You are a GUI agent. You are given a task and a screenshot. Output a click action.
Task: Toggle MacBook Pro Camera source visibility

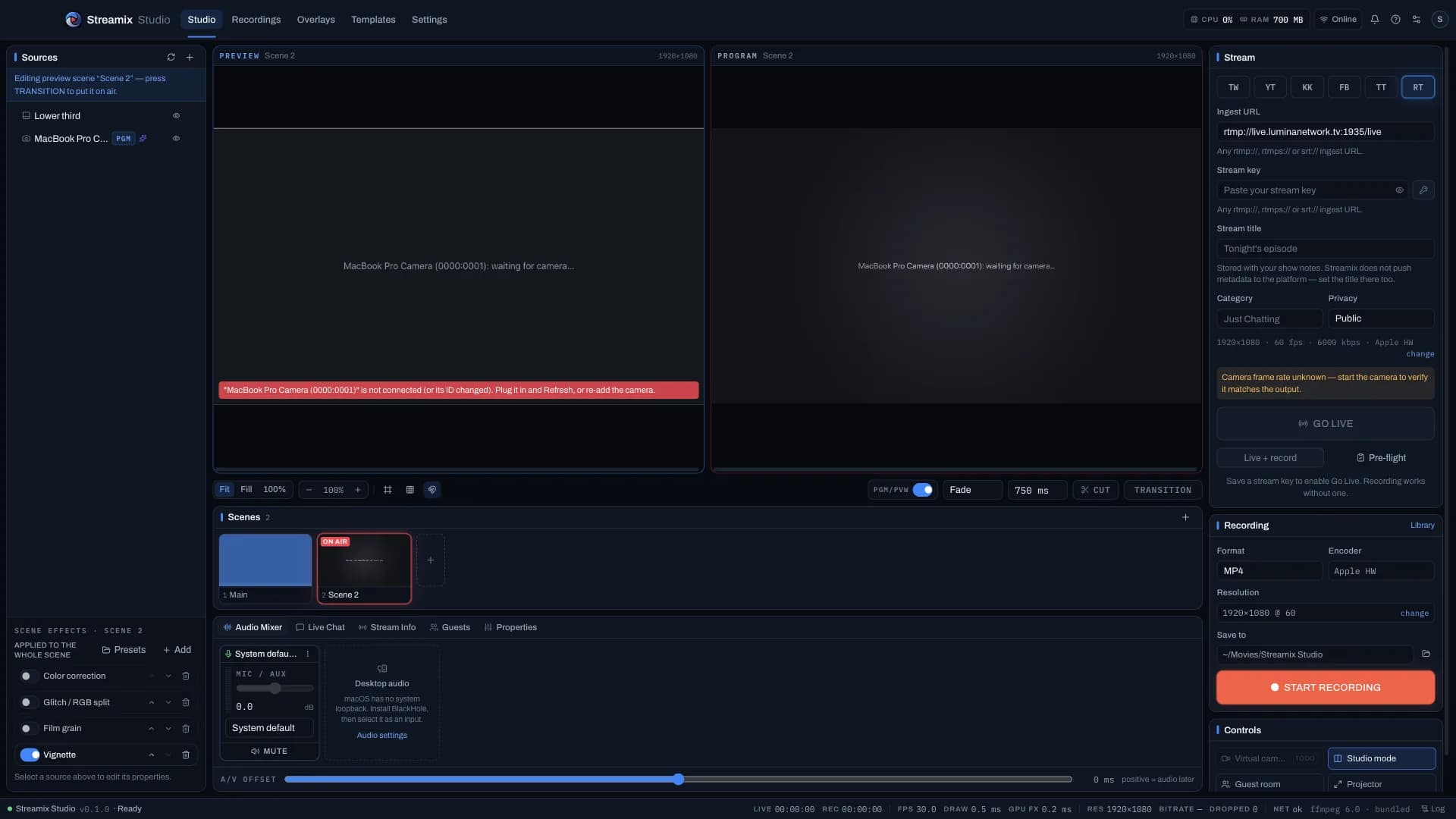click(x=176, y=139)
